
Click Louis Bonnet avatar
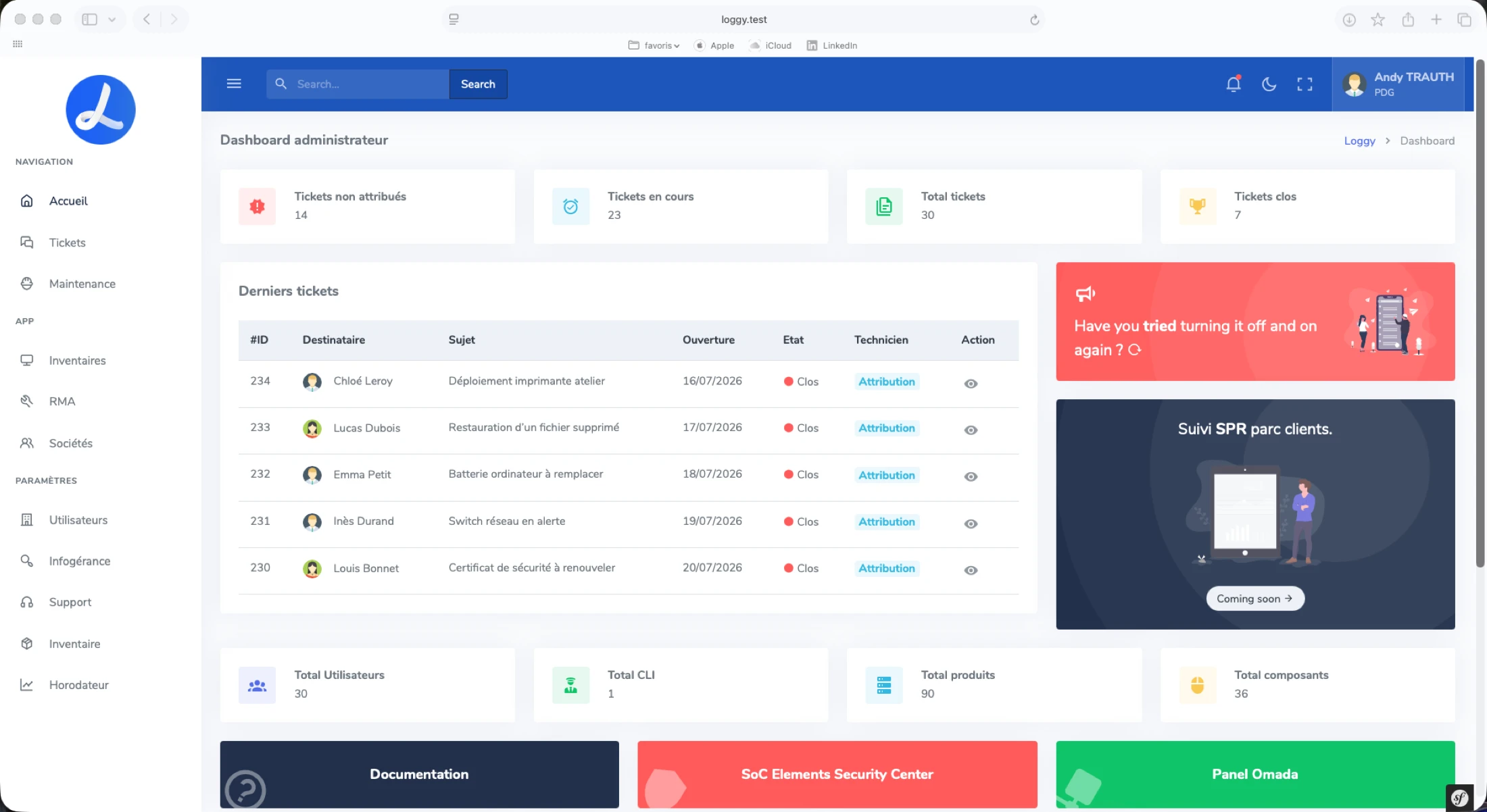click(312, 569)
